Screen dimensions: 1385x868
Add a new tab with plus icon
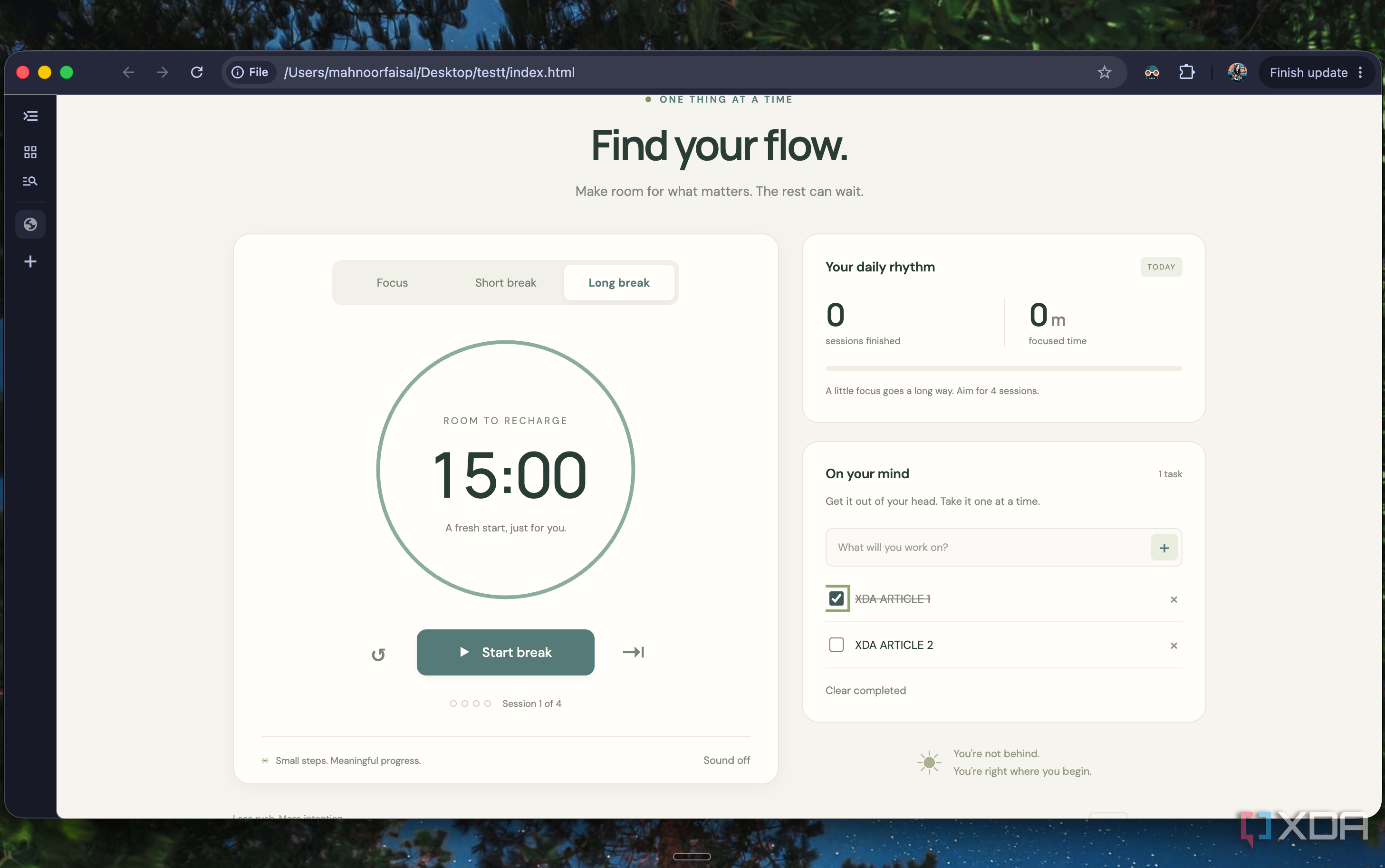point(30,262)
